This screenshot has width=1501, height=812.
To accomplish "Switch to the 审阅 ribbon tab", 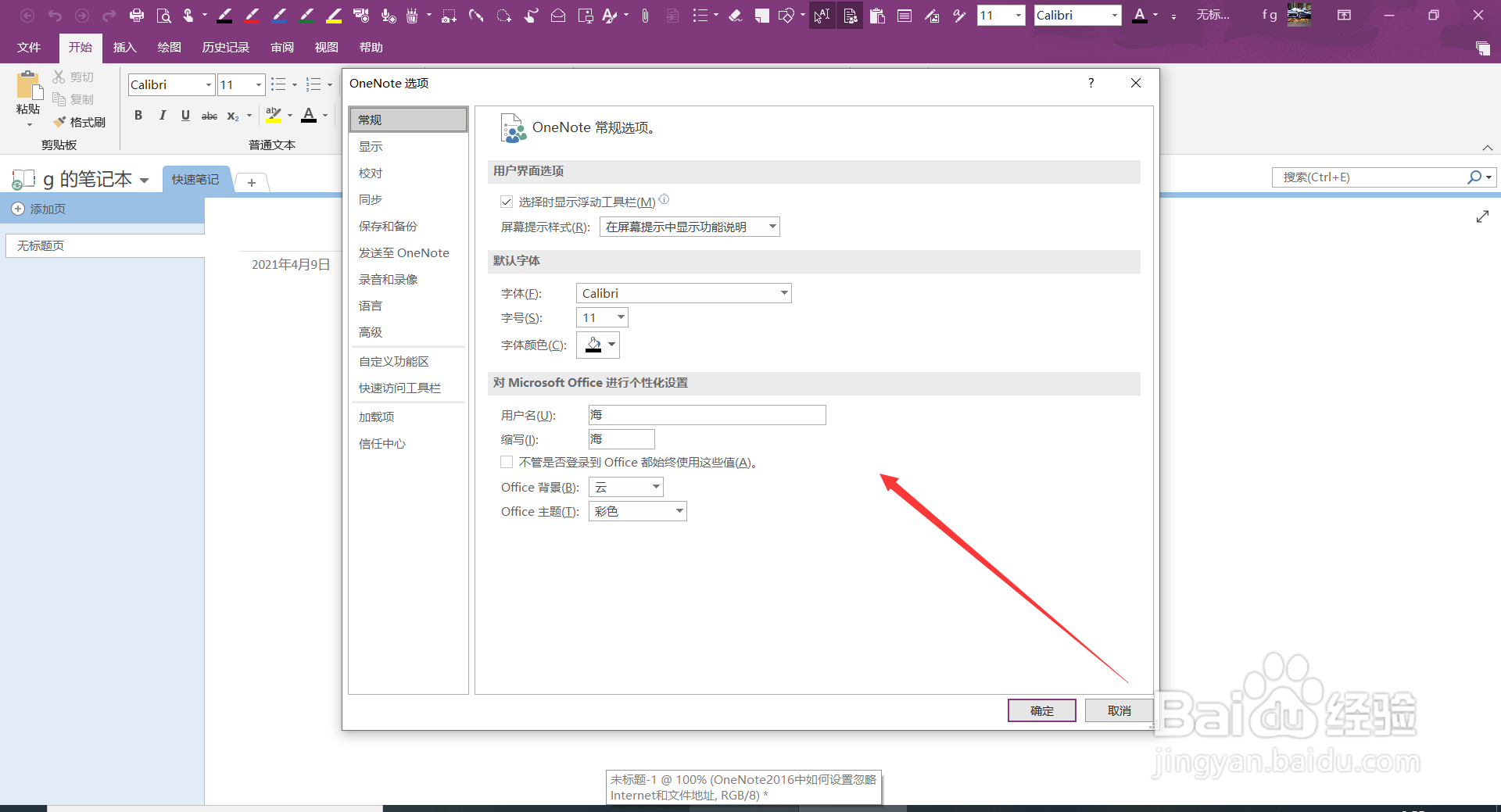I will pos(282,47).
